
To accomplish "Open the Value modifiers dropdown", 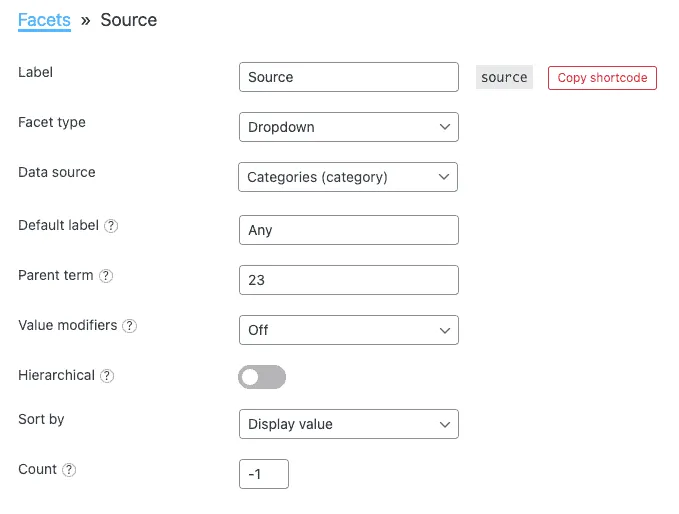I will click(349, 330).
